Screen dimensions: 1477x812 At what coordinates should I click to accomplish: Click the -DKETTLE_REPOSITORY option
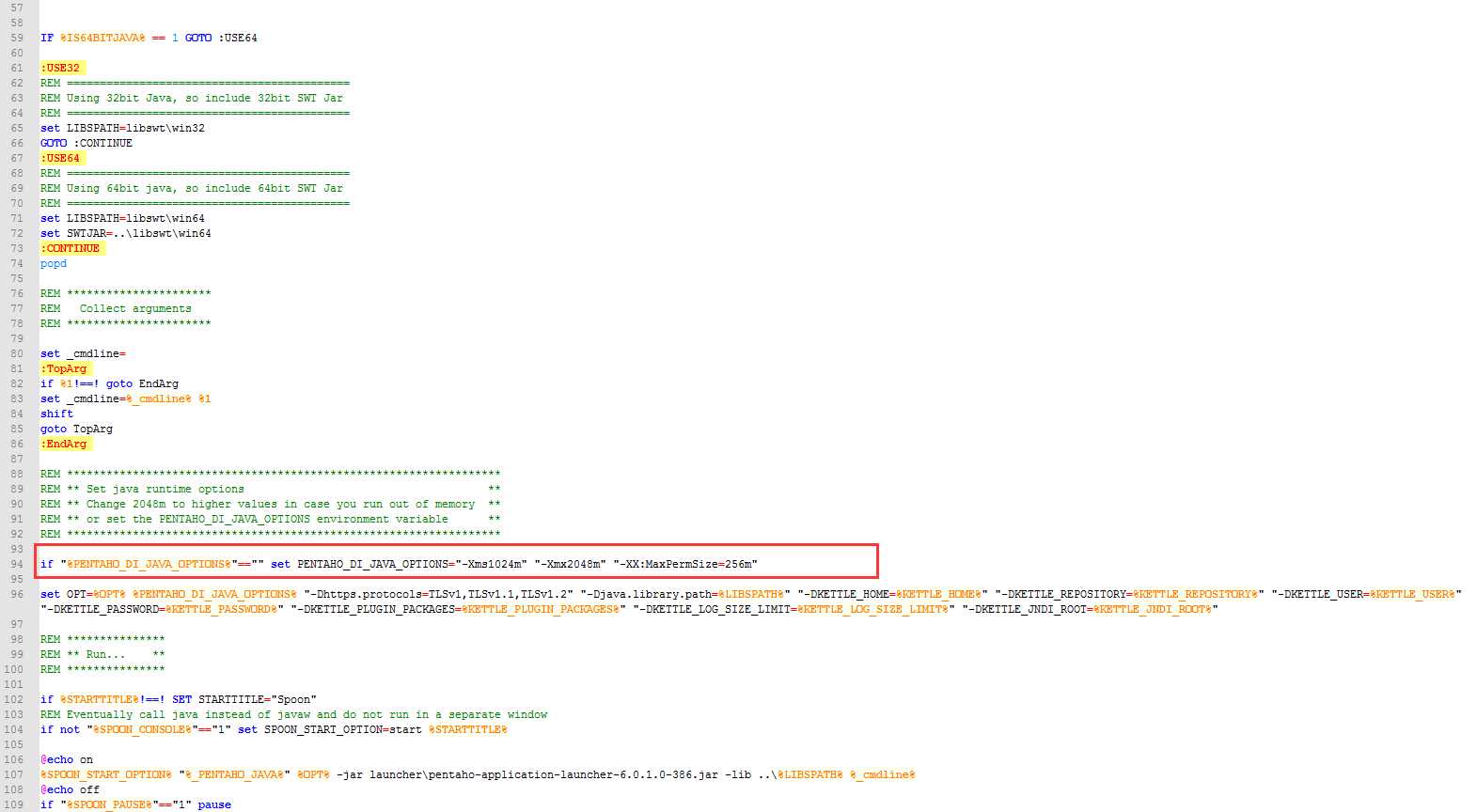tap(1130, 594)
